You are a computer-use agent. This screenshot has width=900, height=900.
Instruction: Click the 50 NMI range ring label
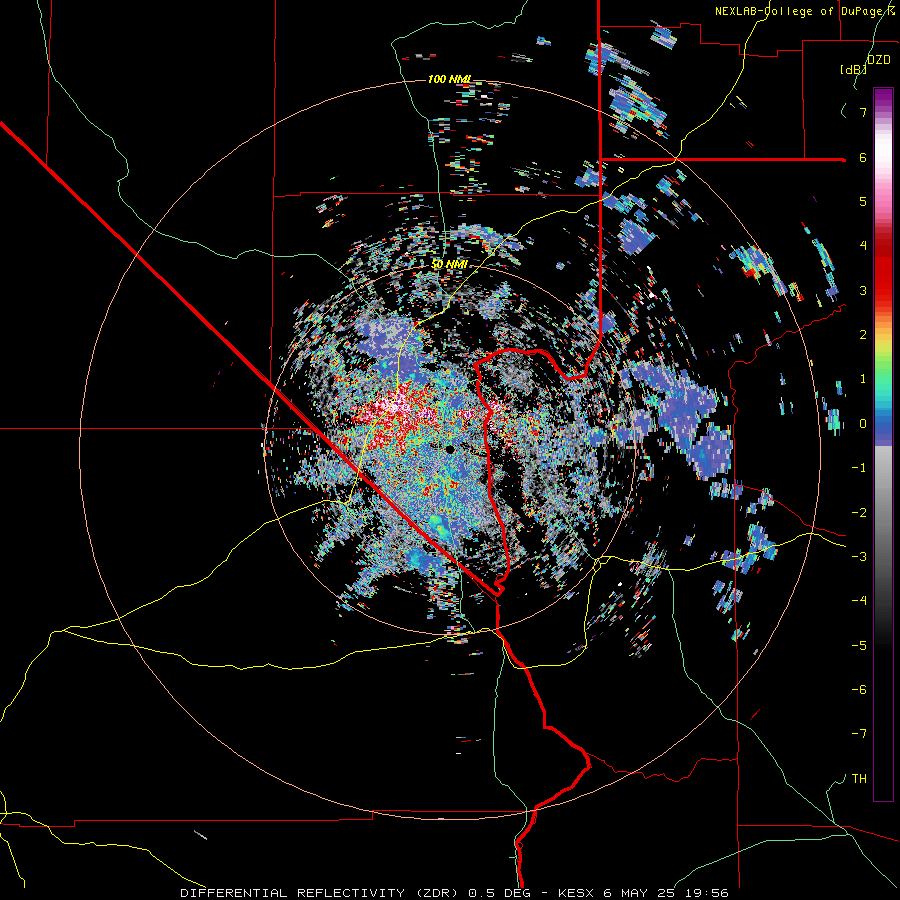449,264
